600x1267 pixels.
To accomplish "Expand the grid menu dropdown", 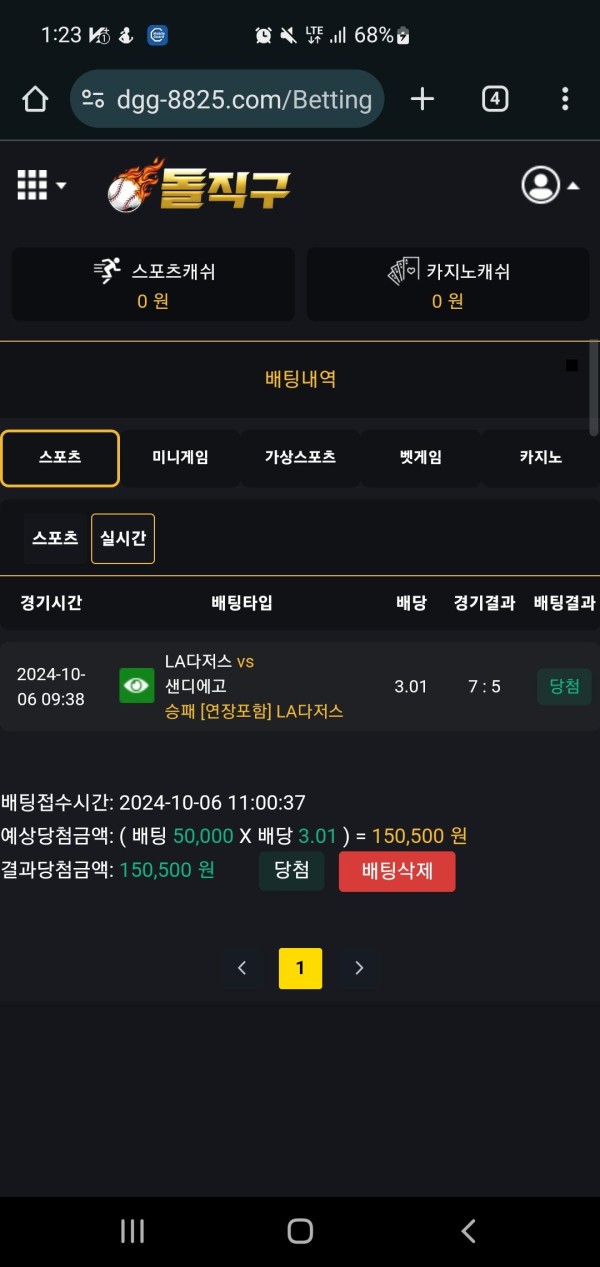I will [42, 185].
